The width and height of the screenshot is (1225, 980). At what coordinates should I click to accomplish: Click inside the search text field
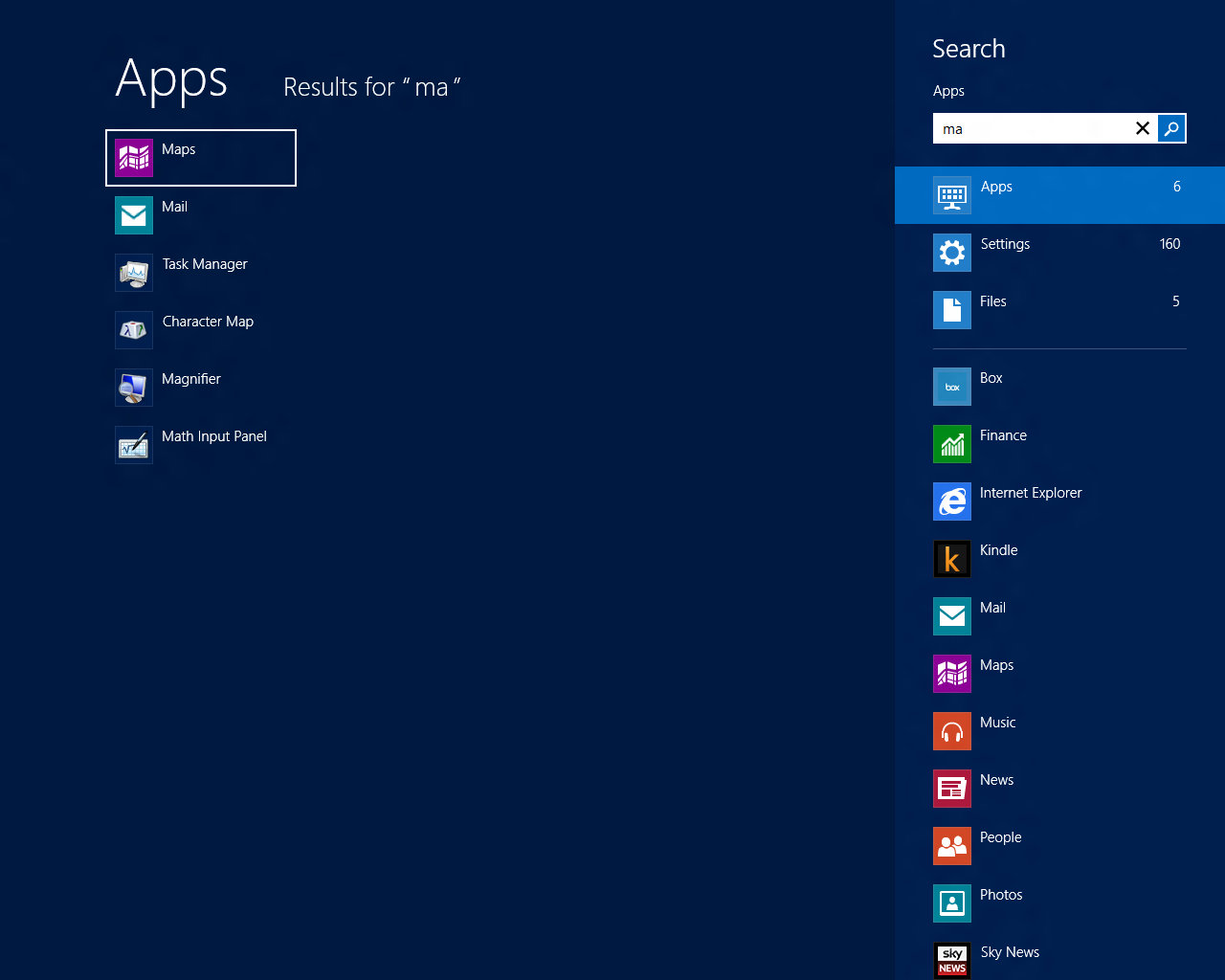tap(1032, 128)
